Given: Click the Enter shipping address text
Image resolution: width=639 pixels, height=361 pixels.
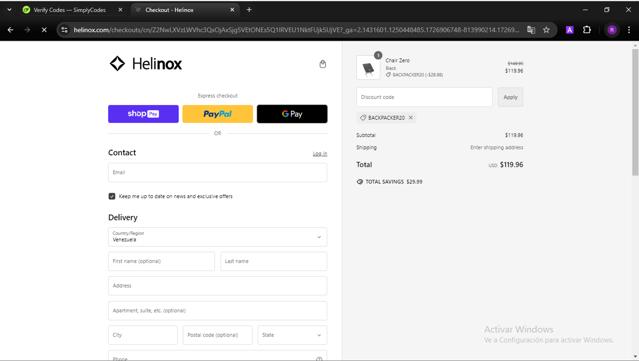Looking at the screenshot, I should [497, 147].
